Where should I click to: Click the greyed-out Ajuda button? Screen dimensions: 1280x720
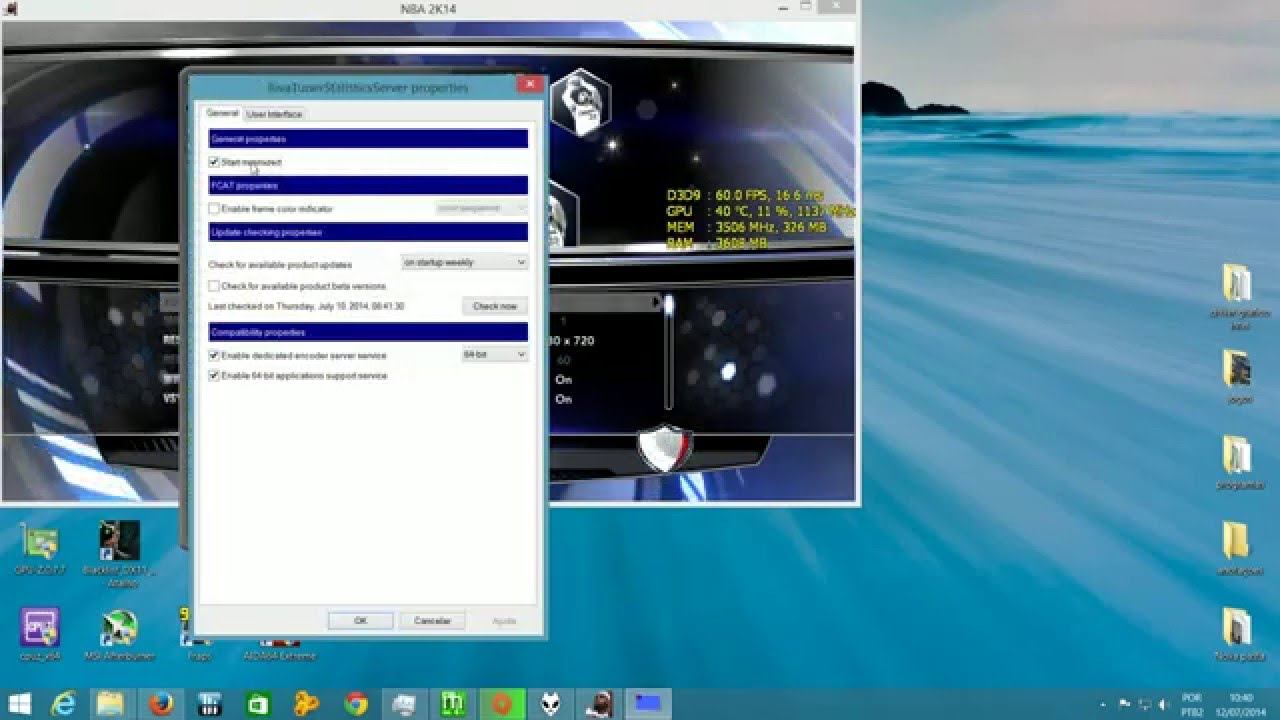pos(504,621)
